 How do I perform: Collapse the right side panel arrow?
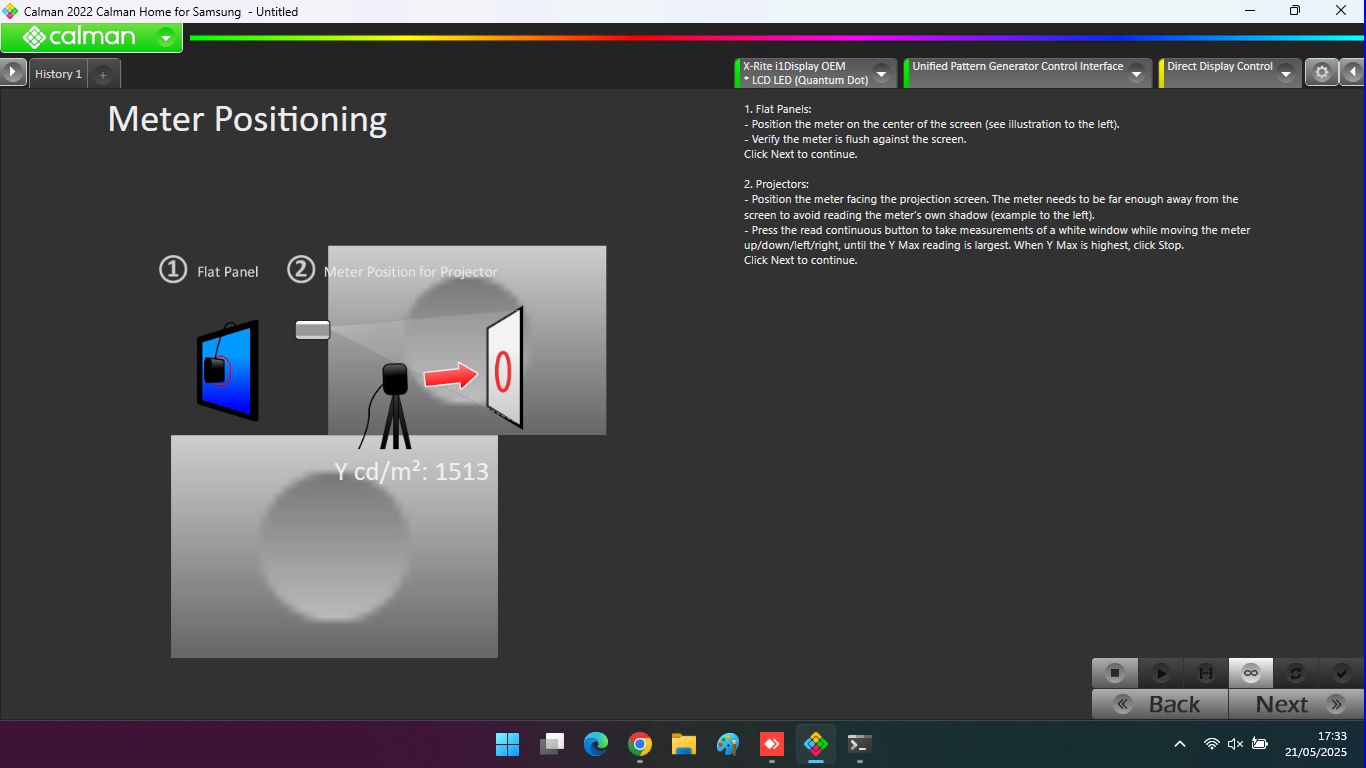click(x=1353, y=73)
